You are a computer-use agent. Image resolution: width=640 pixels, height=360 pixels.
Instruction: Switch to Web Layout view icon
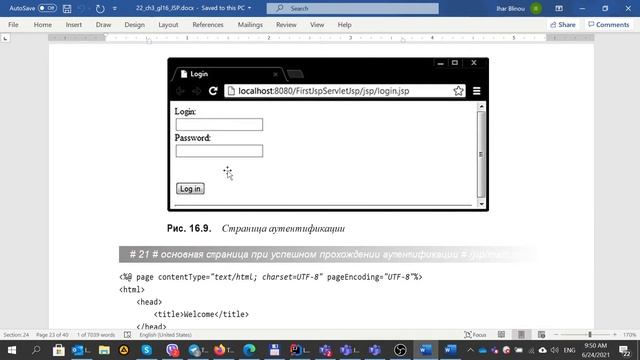tap(541, 335)
